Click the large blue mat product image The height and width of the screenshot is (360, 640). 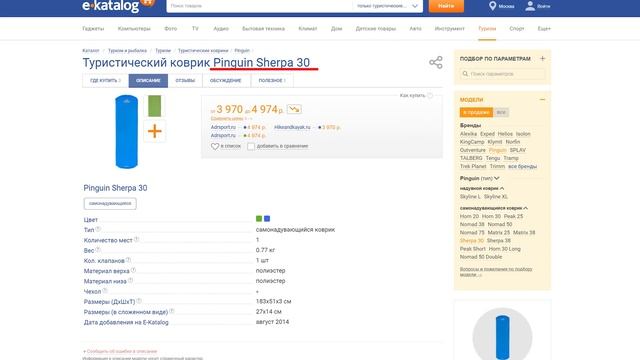[x=127, y=131]
